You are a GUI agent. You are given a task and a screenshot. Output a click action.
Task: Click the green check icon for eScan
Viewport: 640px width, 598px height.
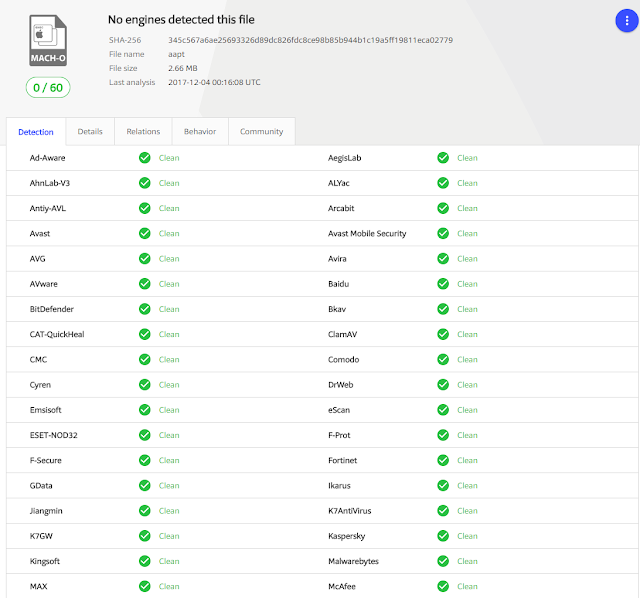[x=443, y=410]
